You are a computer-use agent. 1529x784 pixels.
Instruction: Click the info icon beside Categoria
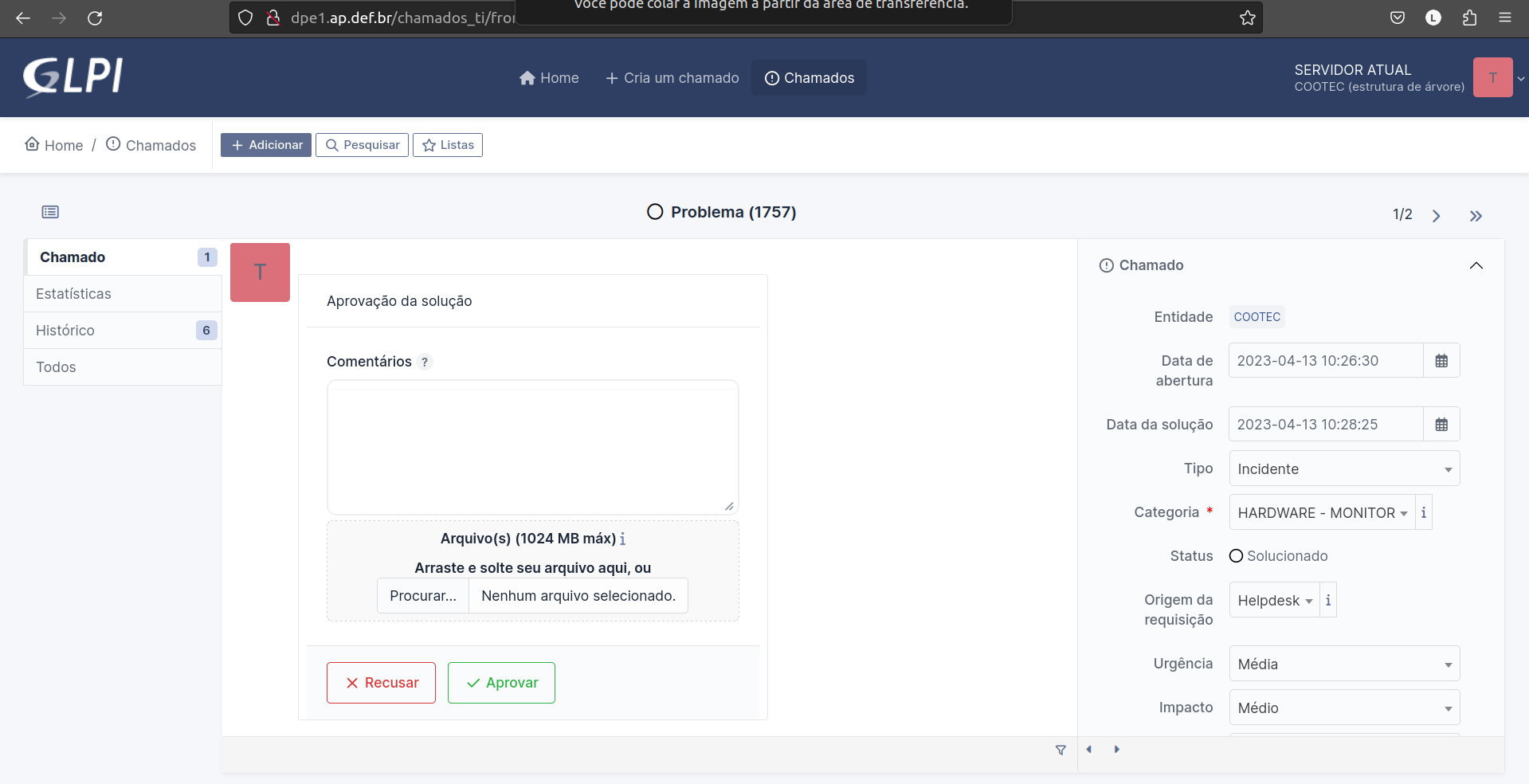(1423, 513)
